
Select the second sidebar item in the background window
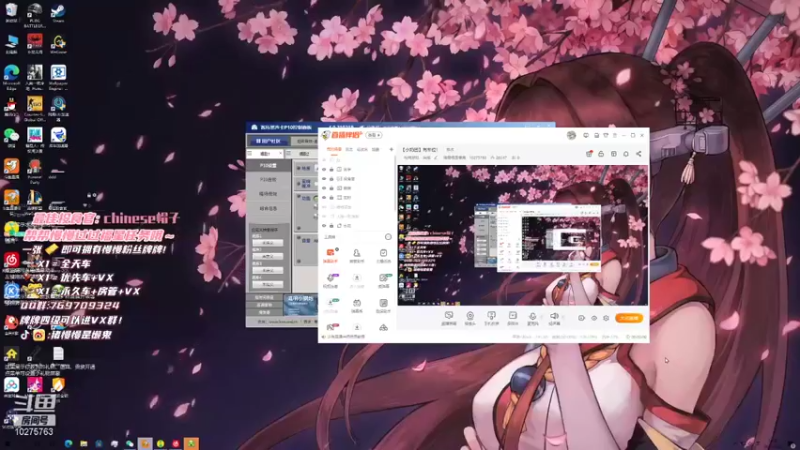[x=268, y=180]
